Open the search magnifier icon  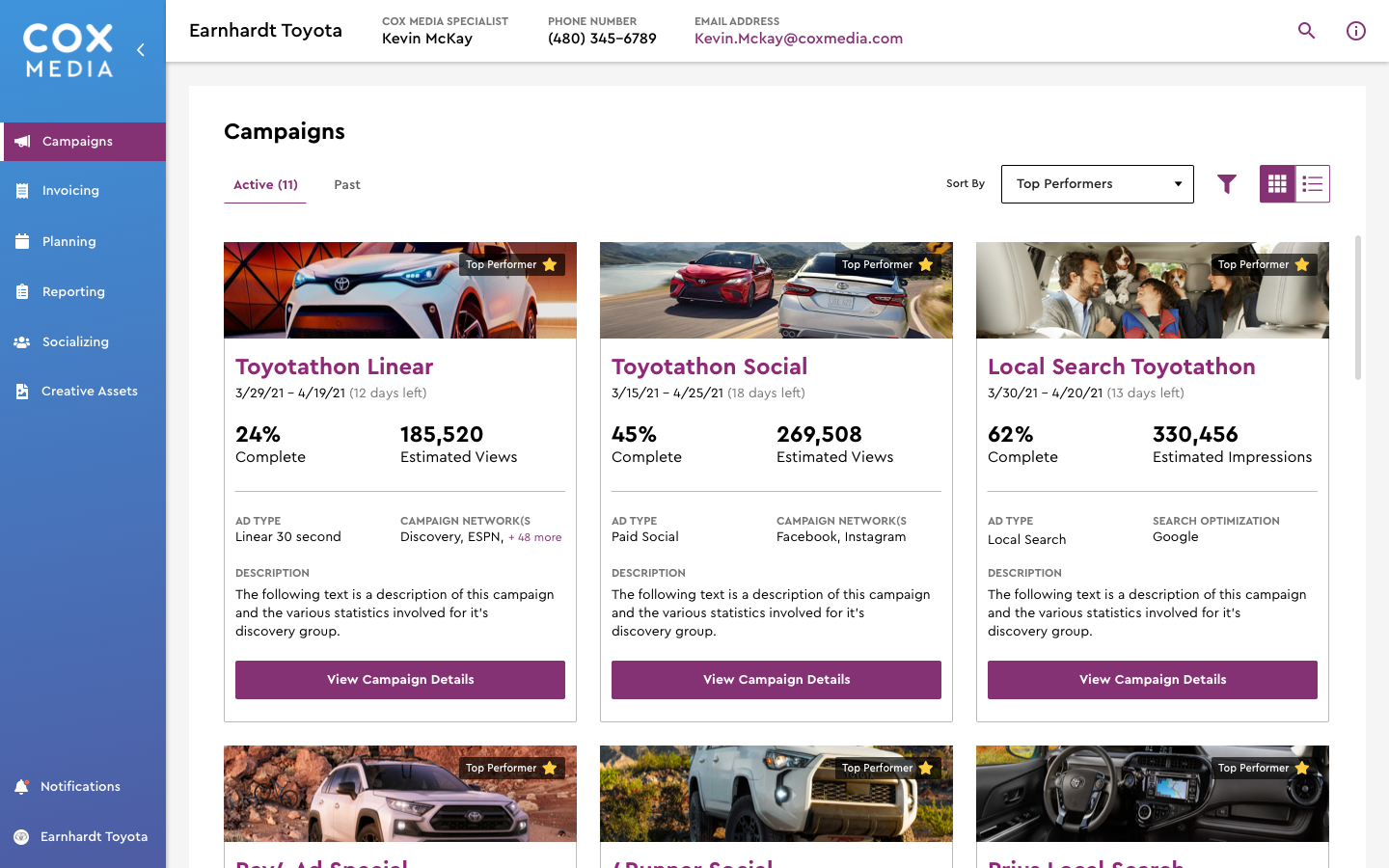coord(1307,31)
